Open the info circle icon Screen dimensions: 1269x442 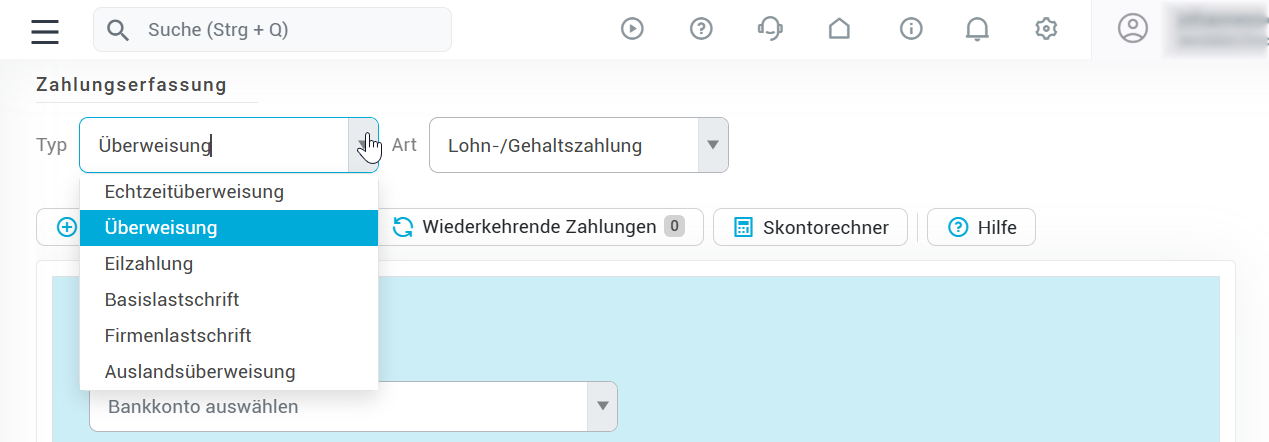(x=911, y=29)
